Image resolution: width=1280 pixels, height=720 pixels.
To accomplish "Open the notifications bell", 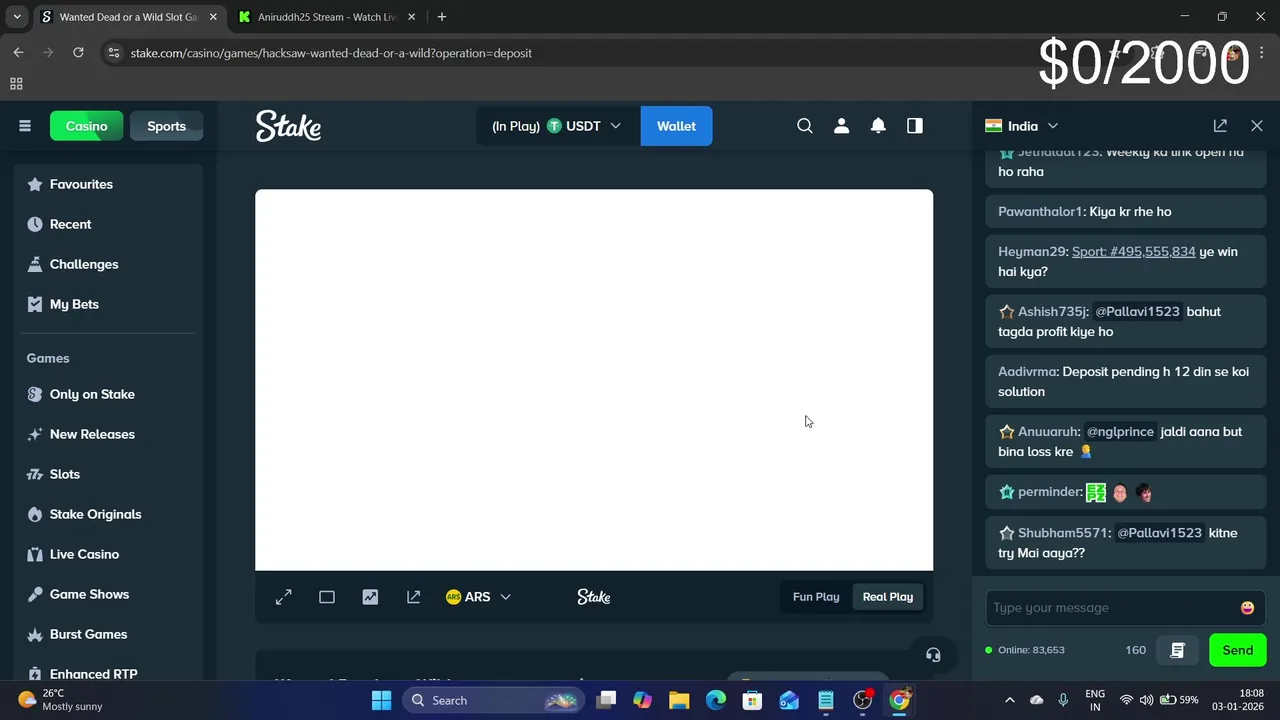I will (878, 126).
